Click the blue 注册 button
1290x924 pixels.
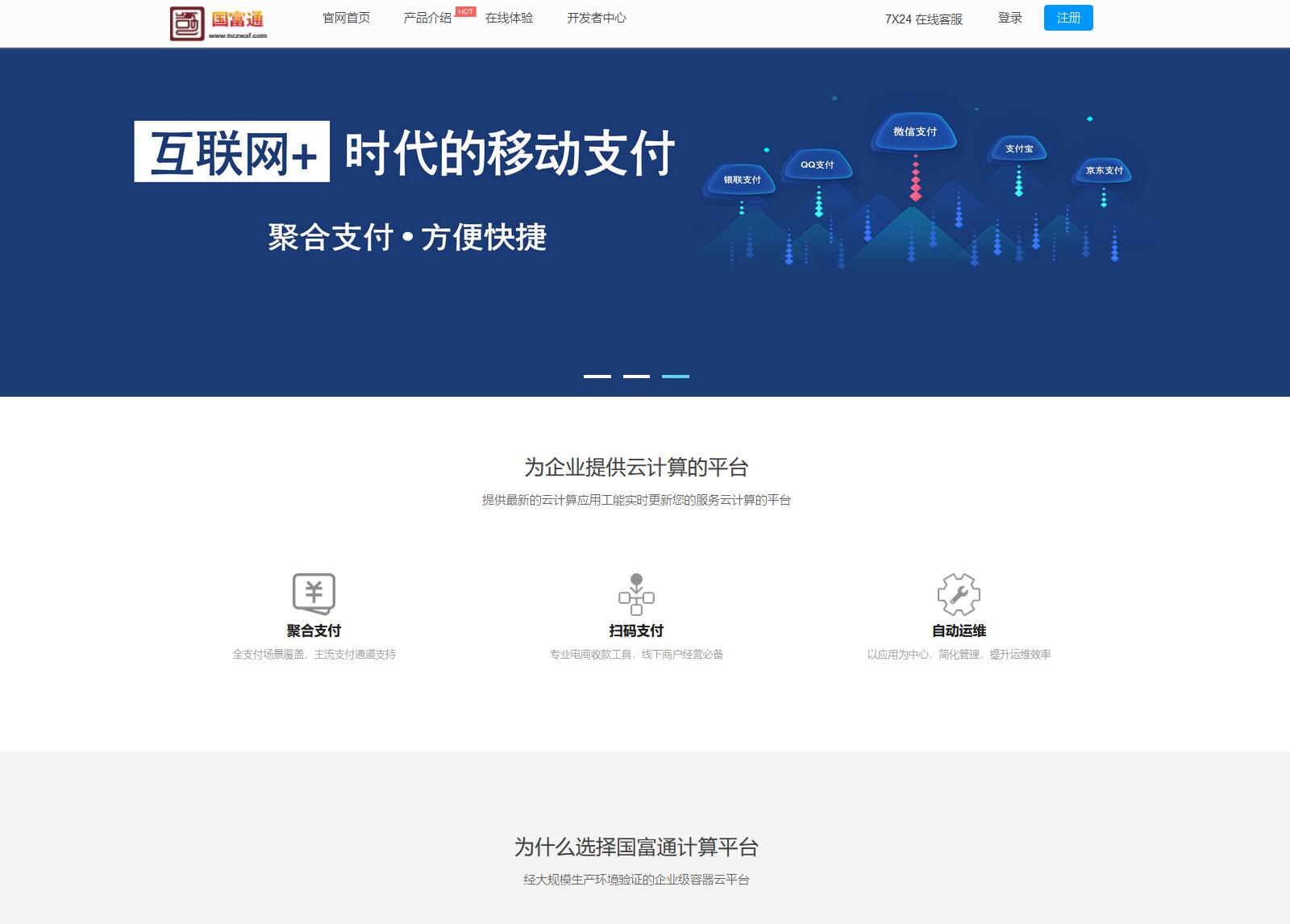point(1068,18)
